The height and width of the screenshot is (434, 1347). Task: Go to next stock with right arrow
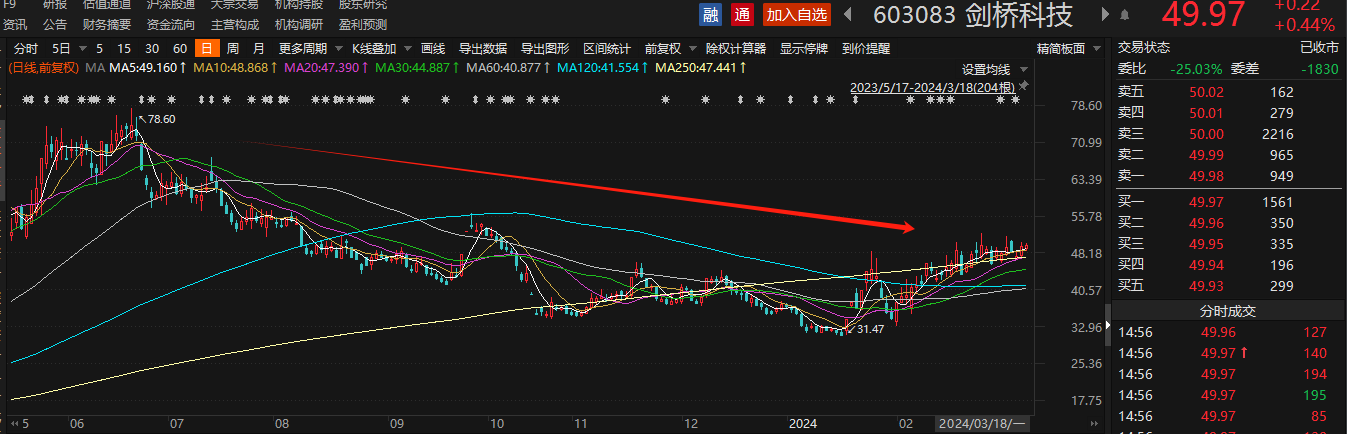point(1106,14)
